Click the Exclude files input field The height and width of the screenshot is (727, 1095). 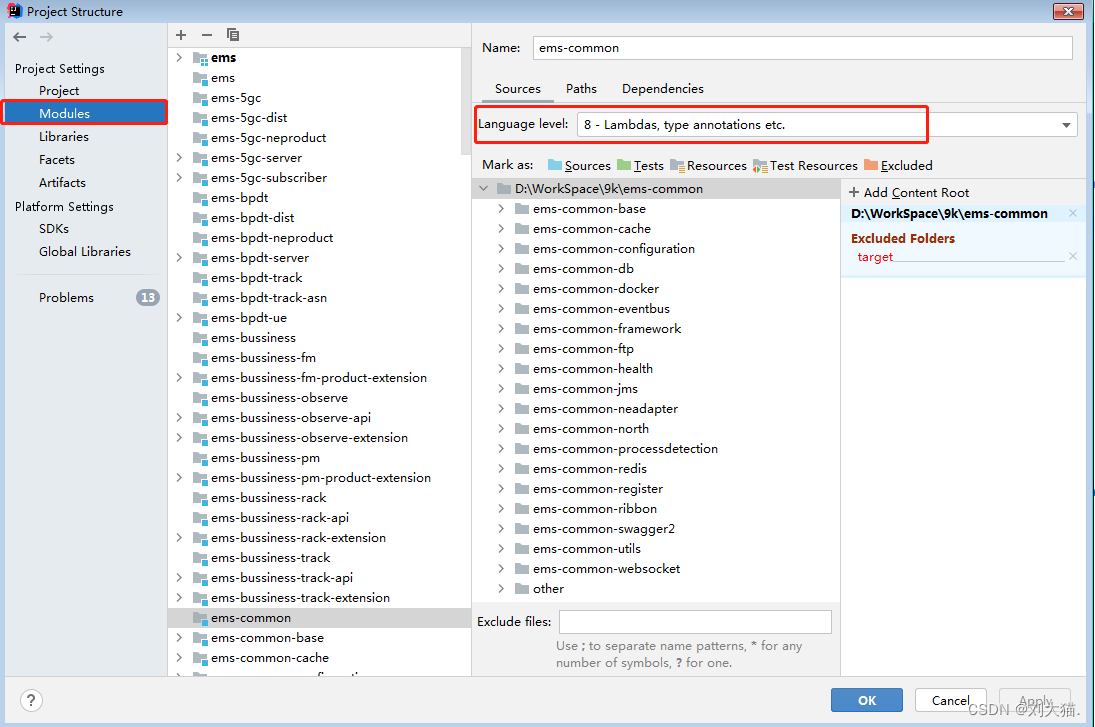click(695, 622)
